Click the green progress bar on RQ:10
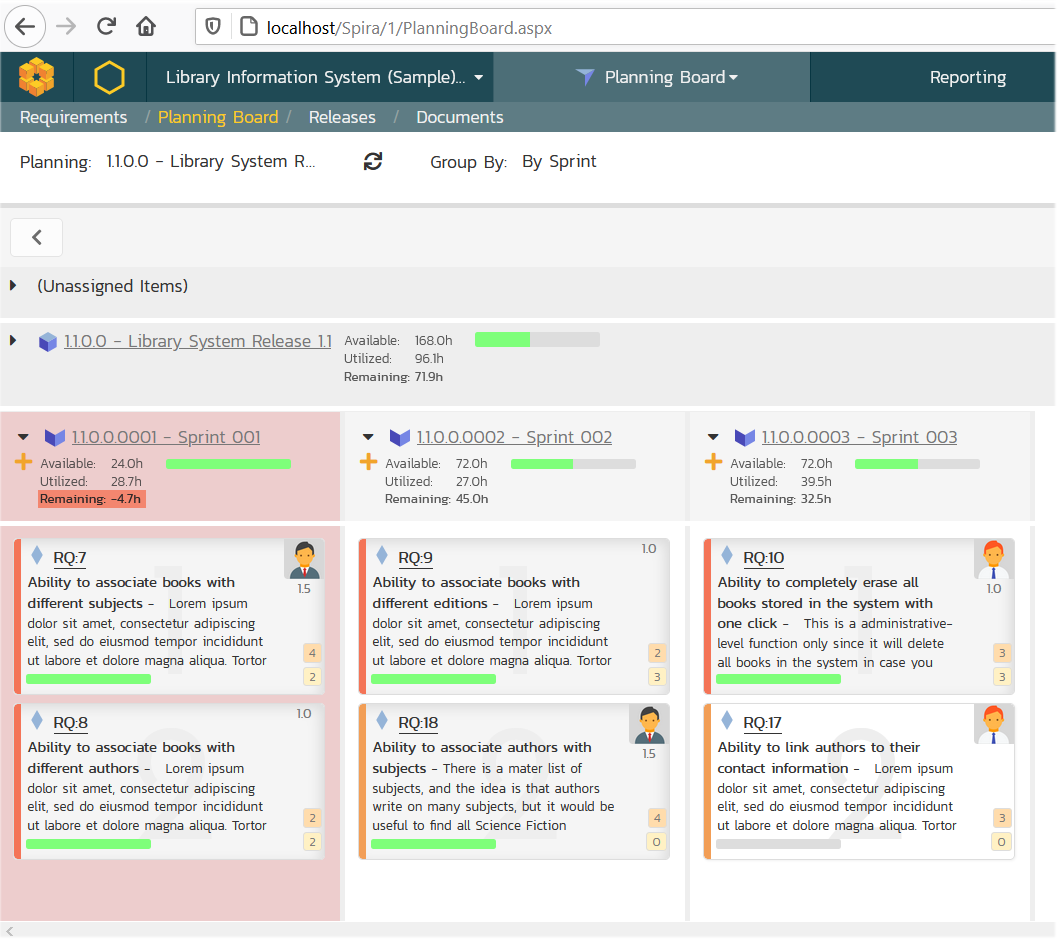The height and width of the screenshot is (940, 1058). tap(778, 679)
